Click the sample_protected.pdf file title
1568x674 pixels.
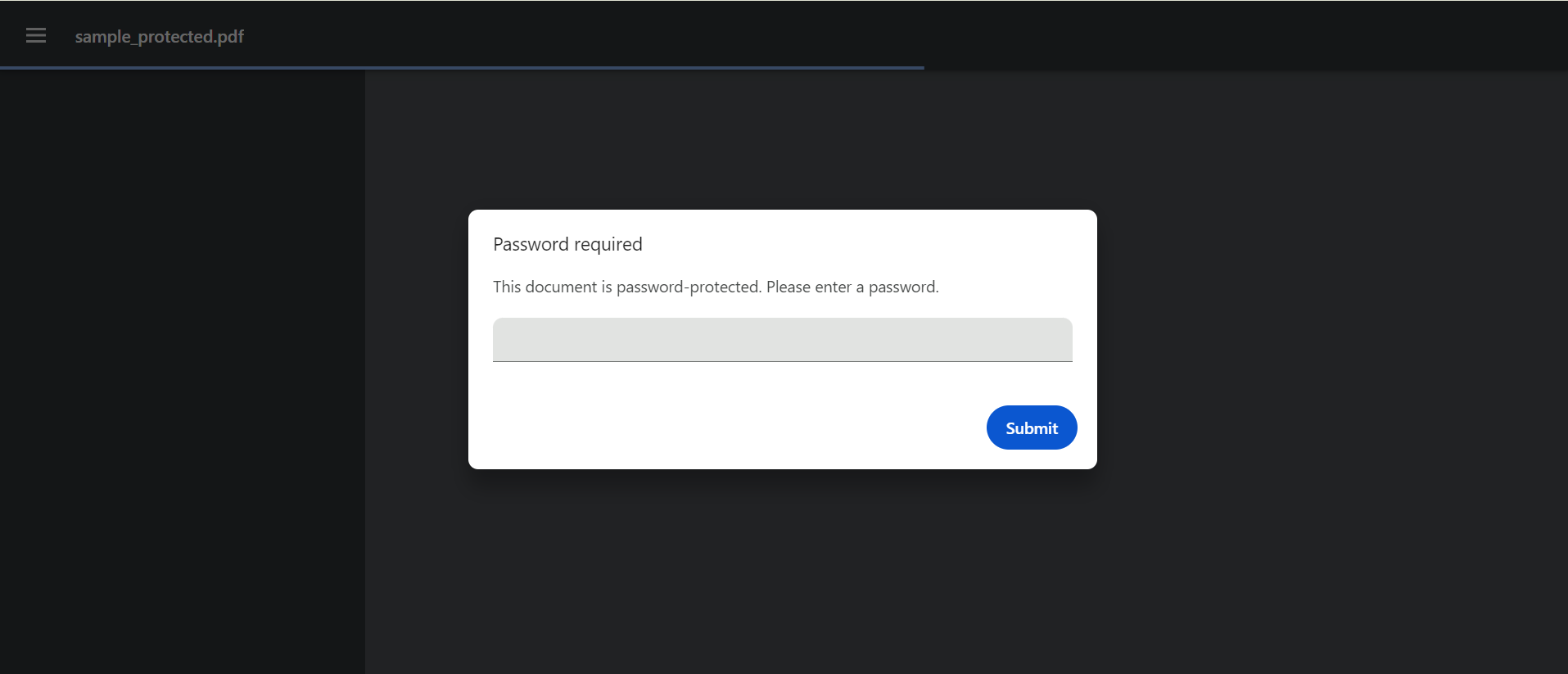pyautogui.click(x=160, y=37)
